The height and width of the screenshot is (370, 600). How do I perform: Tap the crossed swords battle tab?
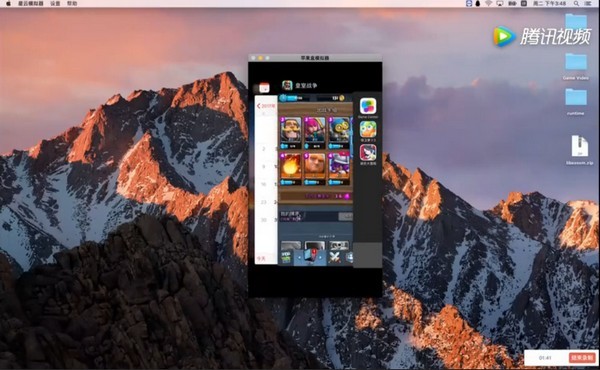point(334,258)
